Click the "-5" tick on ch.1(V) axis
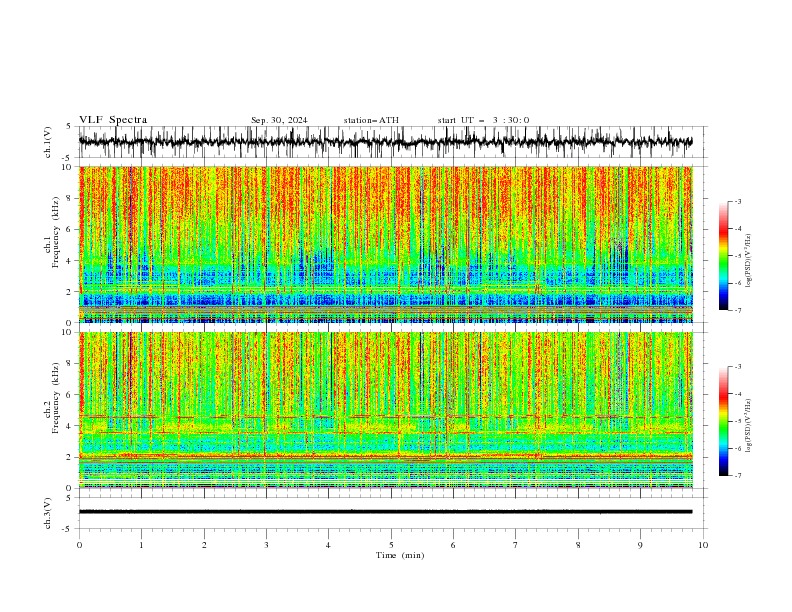 (68, 158)
